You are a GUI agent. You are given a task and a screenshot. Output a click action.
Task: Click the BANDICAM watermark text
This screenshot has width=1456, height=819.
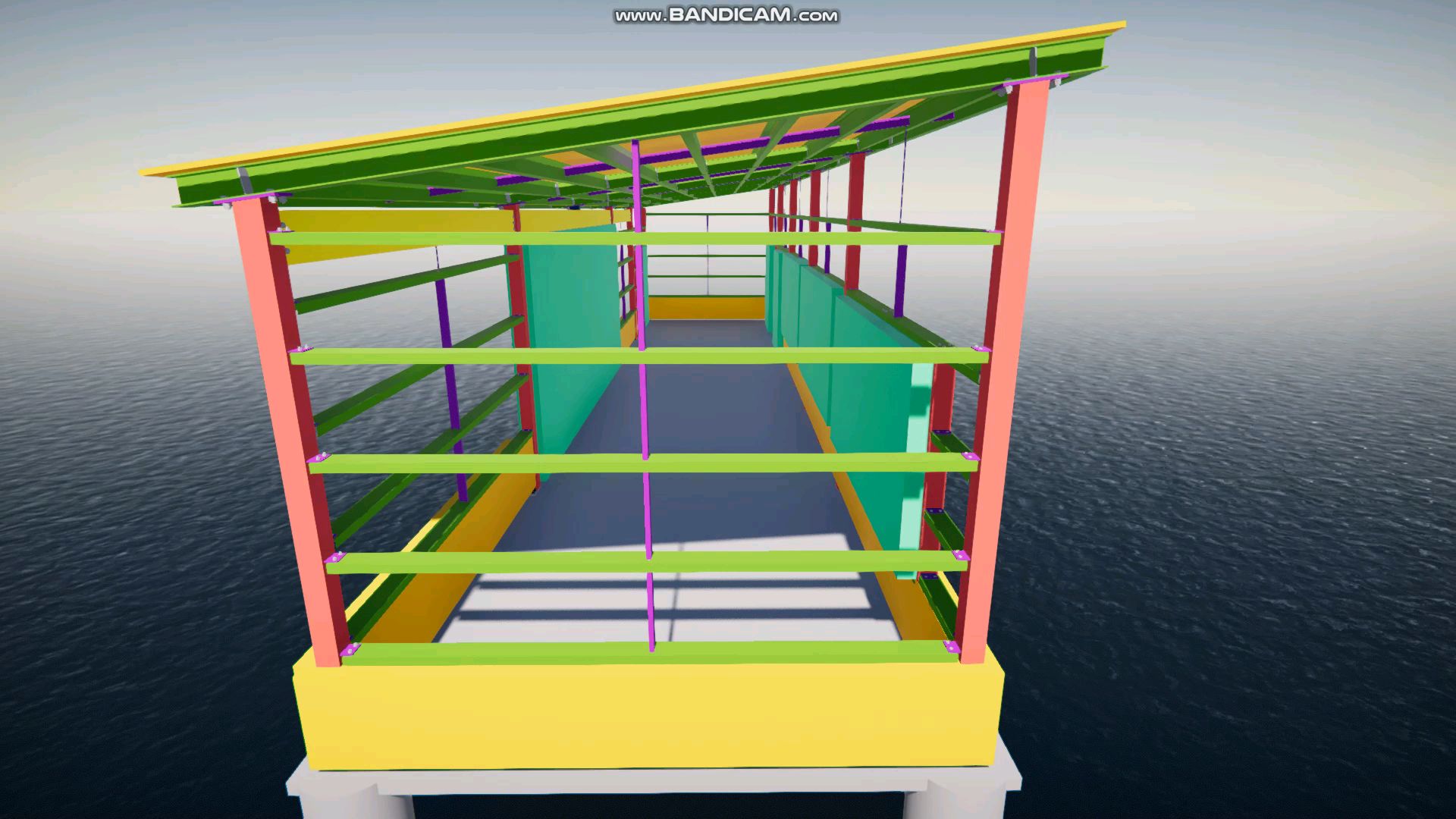pyautogui.click(x=726, y=15)
